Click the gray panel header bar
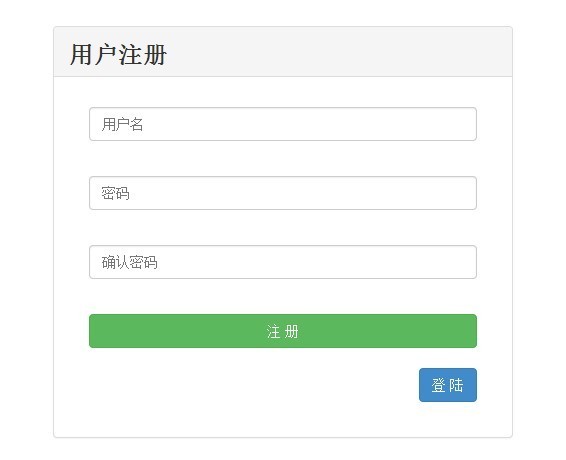The height and width of the screenshot is (460, 566). click(x=283, y=52)
